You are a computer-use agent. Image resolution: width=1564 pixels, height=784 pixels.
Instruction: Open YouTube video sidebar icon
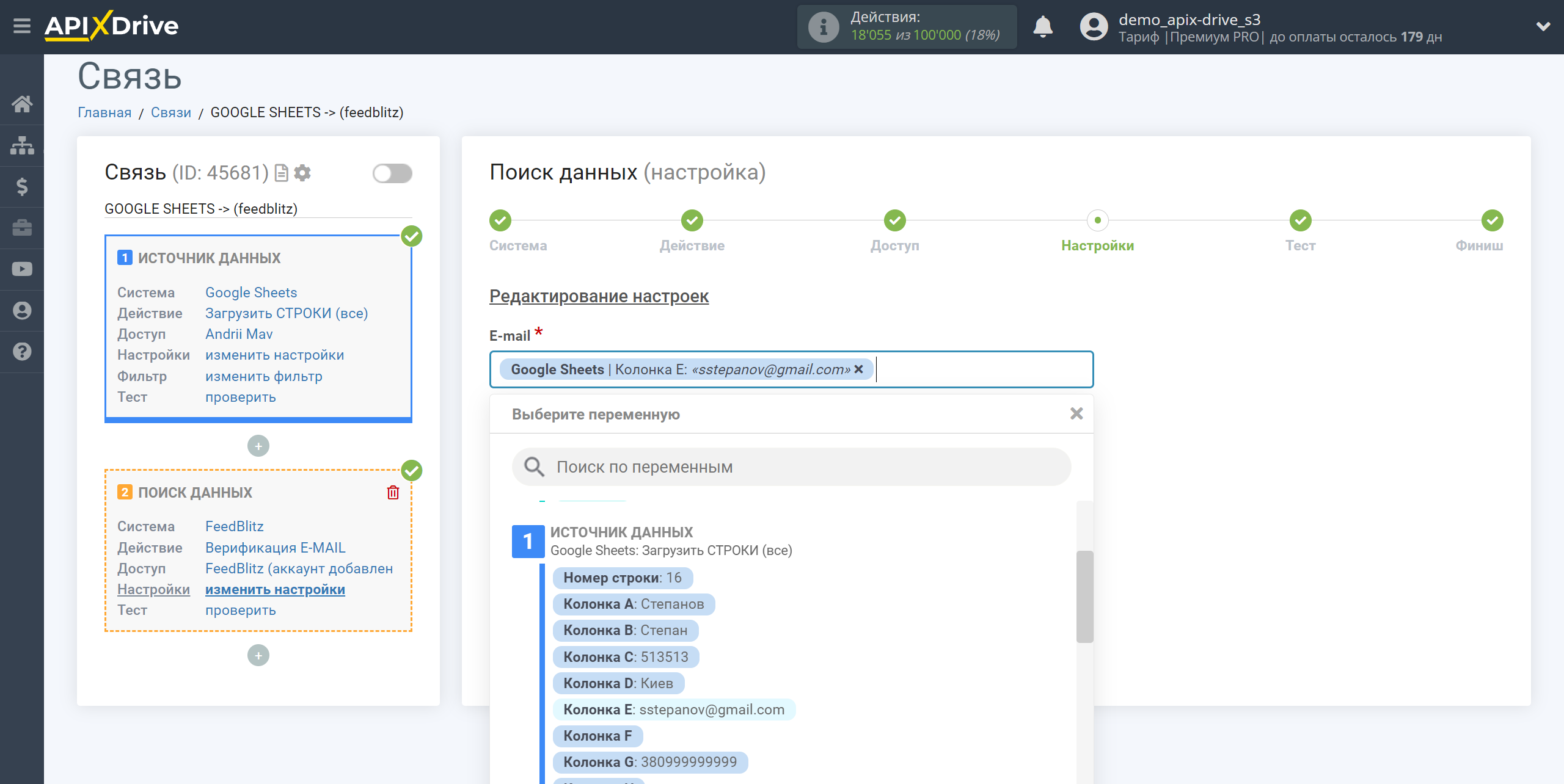[x=22, y=269]
